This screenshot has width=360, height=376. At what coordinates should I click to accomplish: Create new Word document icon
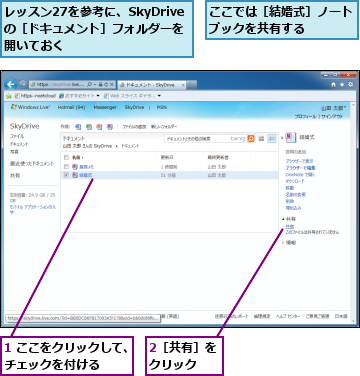[x=78, y=127]
